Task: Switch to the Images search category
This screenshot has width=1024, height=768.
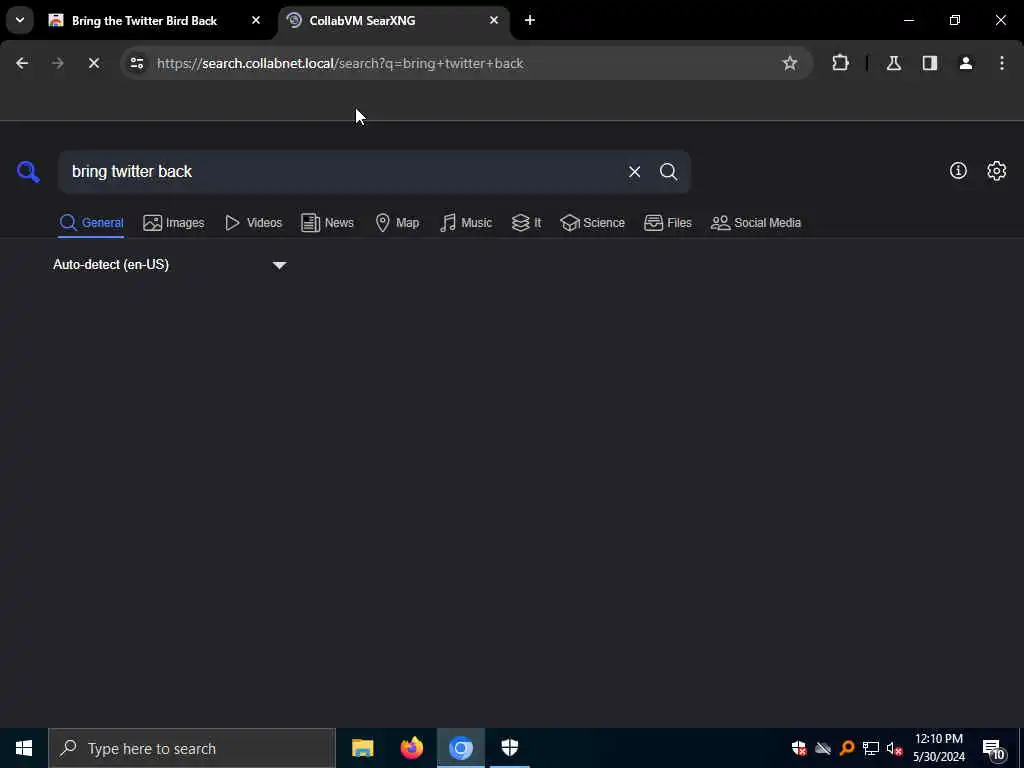Action: coord(174,223)
